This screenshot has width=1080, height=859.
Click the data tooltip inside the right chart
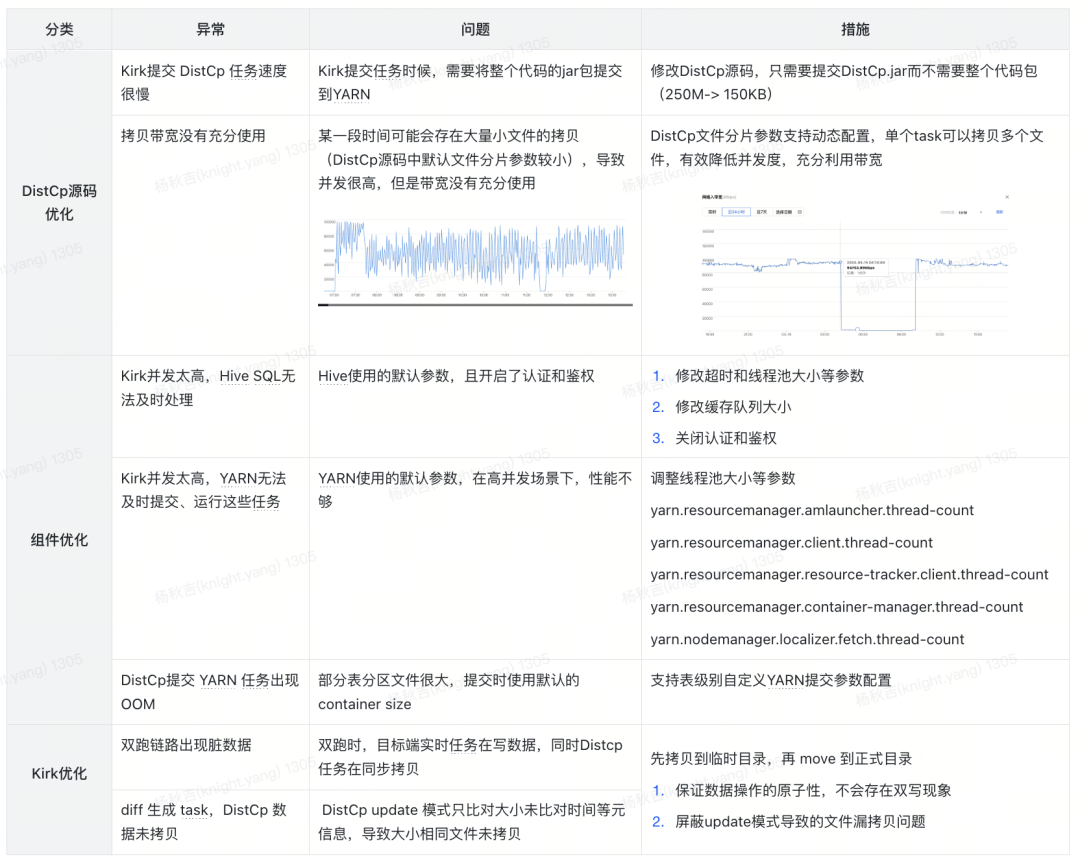coord(865,268)
